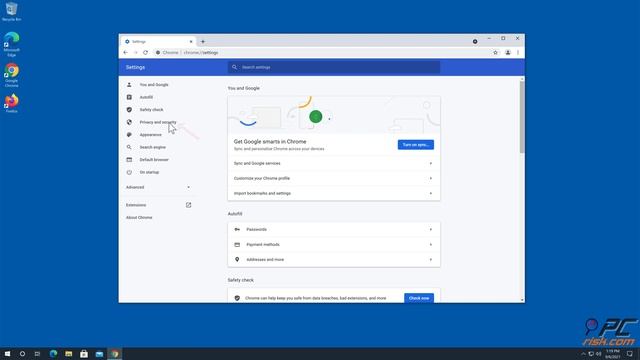This screenshot has width=640, height=360.
Task: Open Privacy and security in sidebar
Action: 157,122
